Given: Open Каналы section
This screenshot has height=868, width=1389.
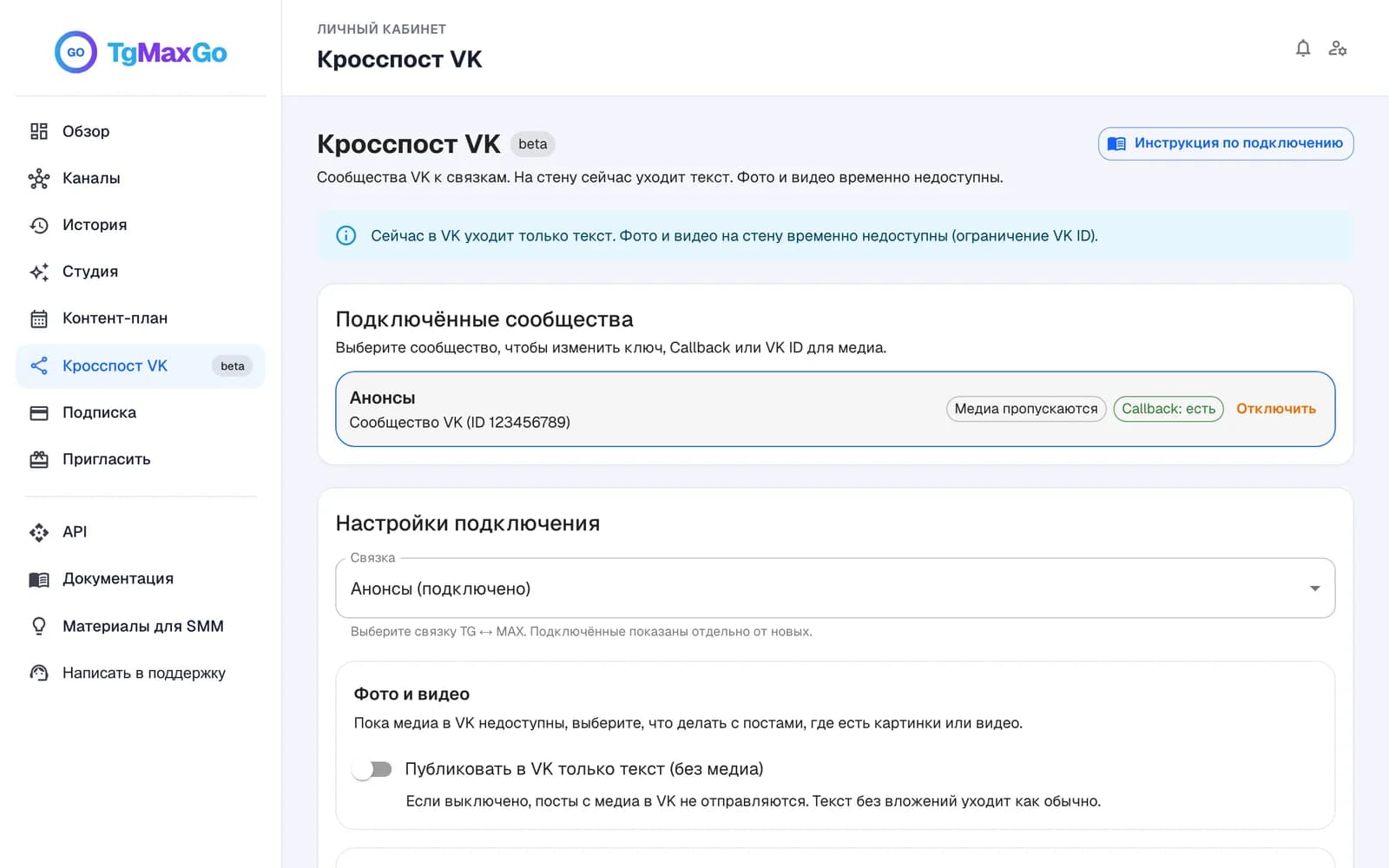Looking at the screenshot, I should (x=141, y=178).
